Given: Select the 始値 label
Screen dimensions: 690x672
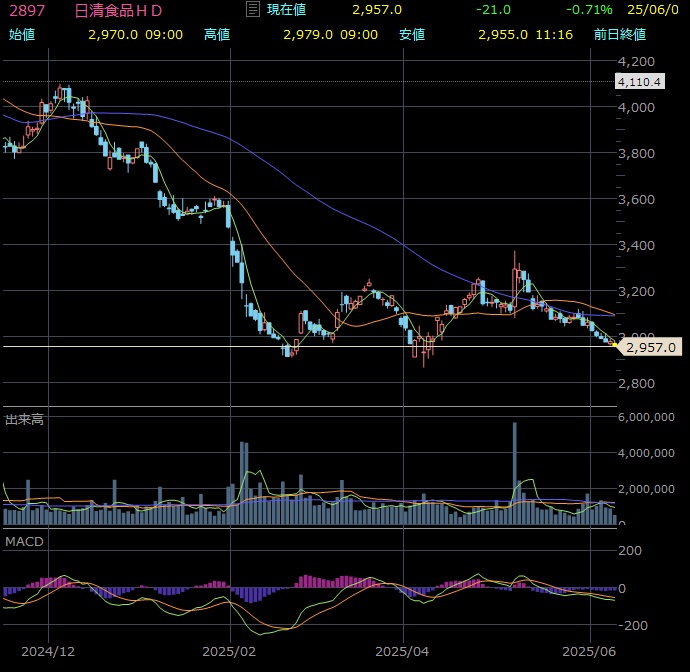Looking at the screenshot, I should click(x=22, y=34).
